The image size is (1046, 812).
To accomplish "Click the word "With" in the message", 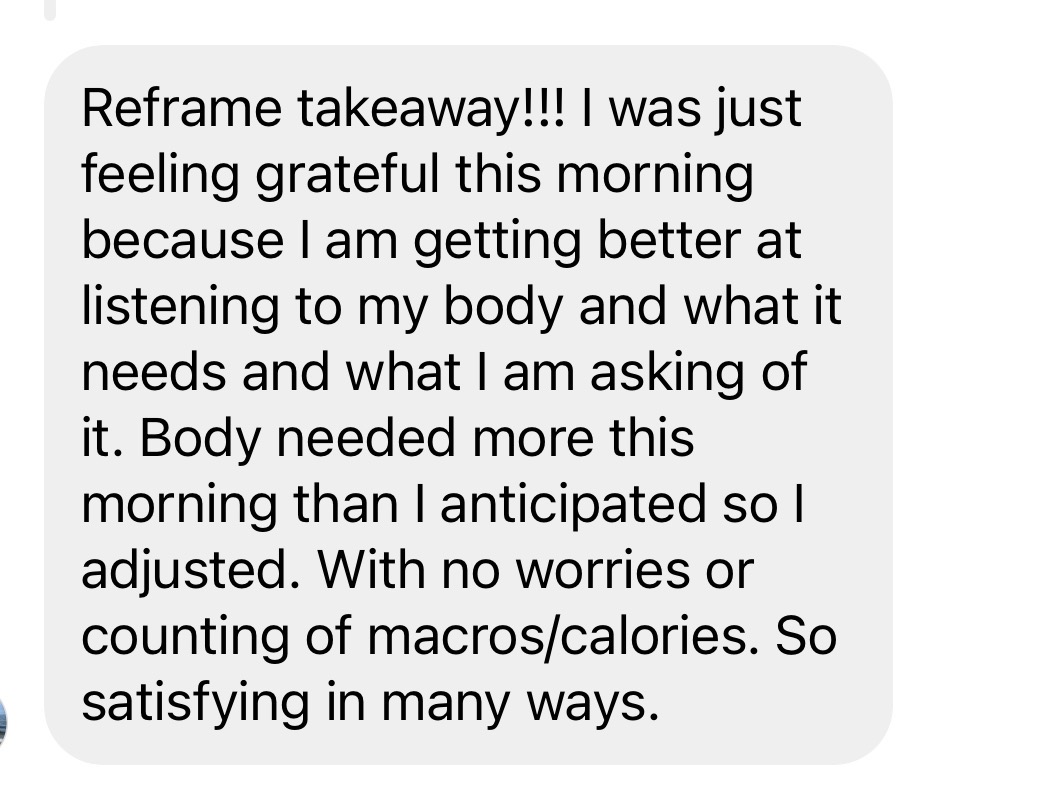I will (371, 570).
